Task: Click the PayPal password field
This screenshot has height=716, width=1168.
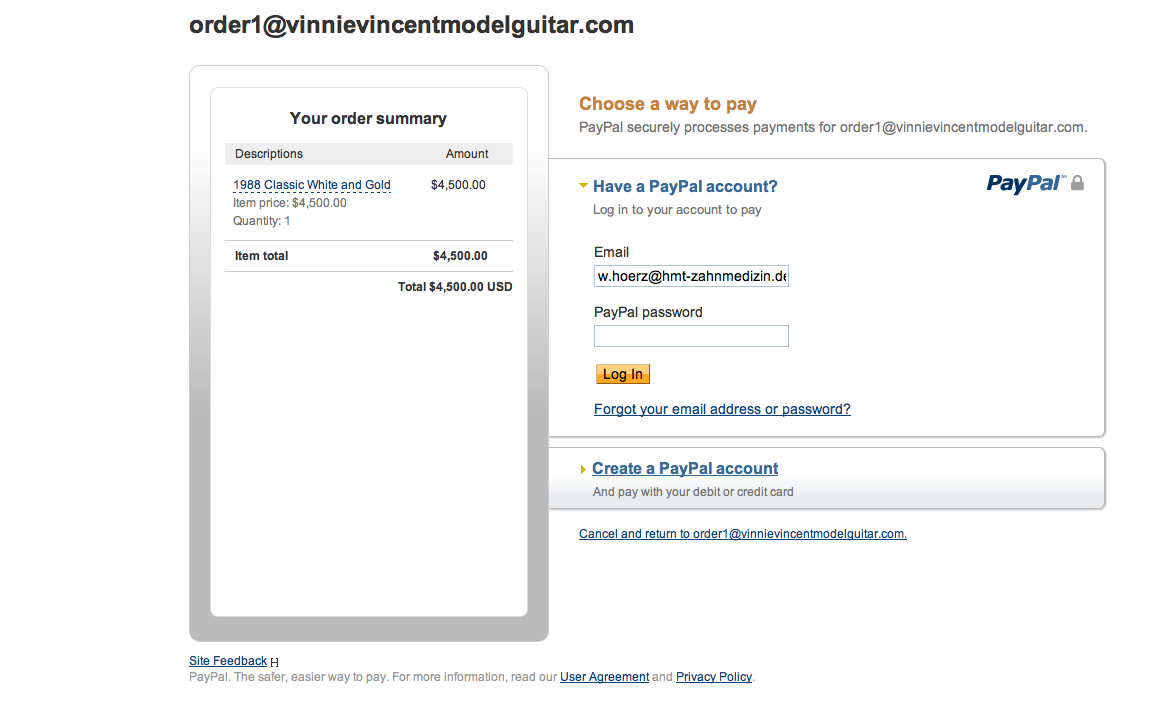Action: point(691,336)
